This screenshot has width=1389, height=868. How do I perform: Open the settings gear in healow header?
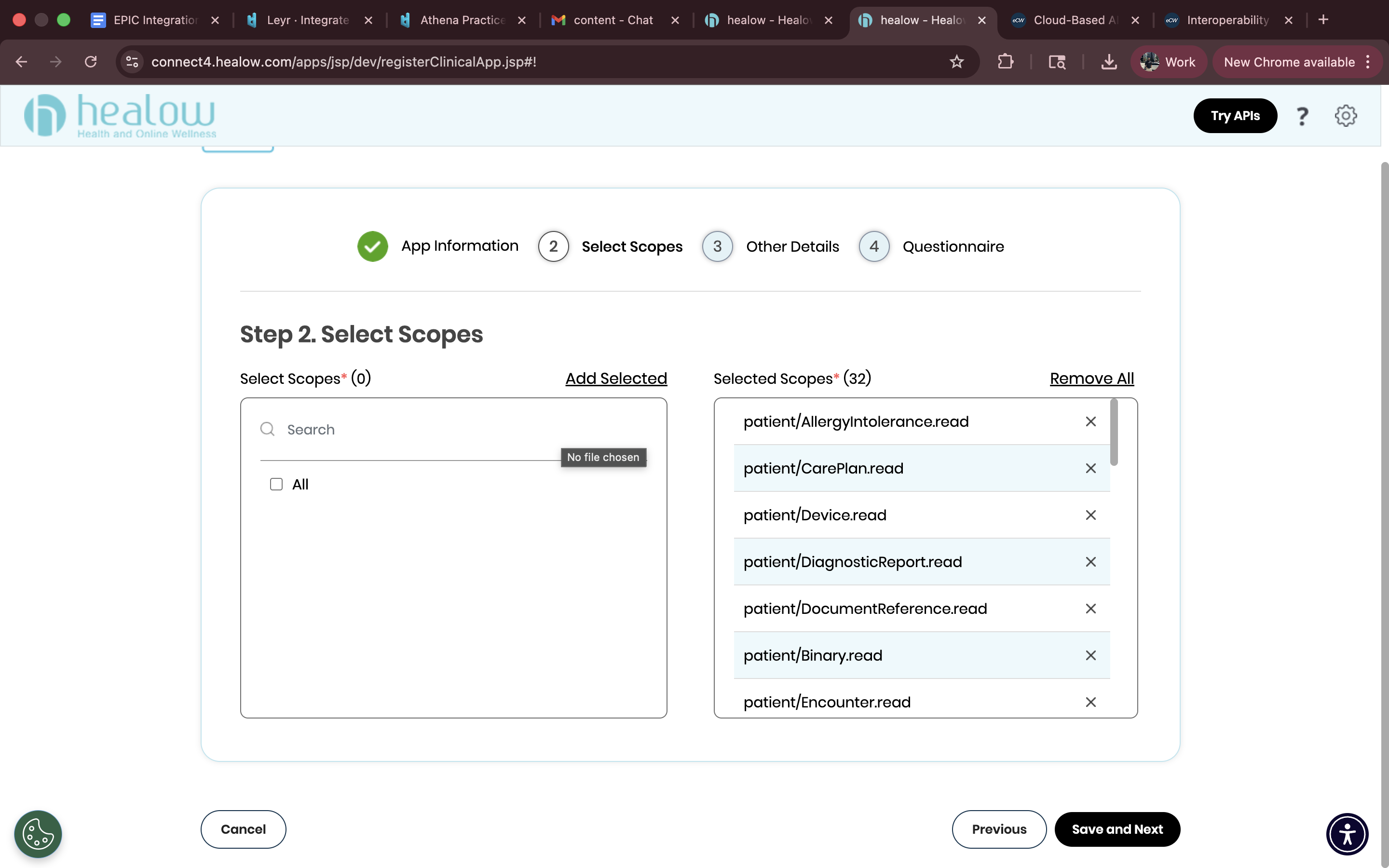[x=1346, y=115]
